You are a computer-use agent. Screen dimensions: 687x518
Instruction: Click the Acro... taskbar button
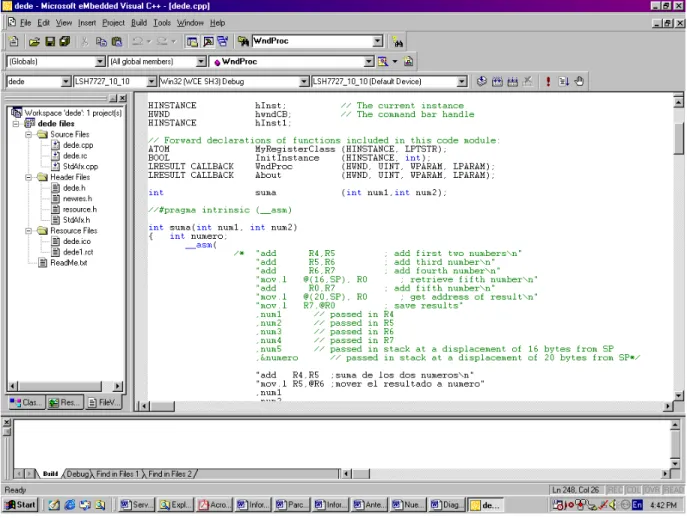coord(214,505)
